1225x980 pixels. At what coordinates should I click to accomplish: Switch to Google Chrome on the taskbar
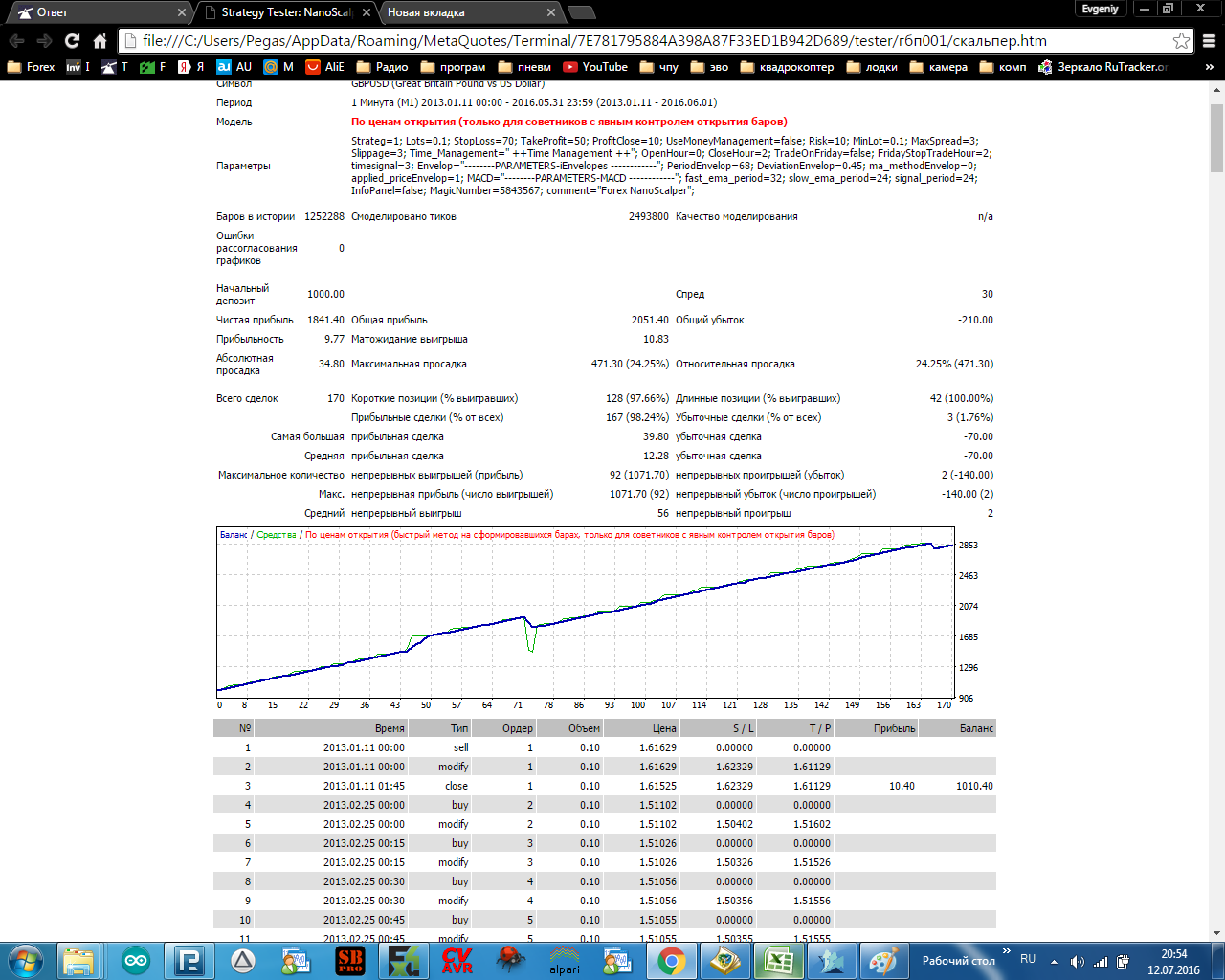(x=672, y=961)
